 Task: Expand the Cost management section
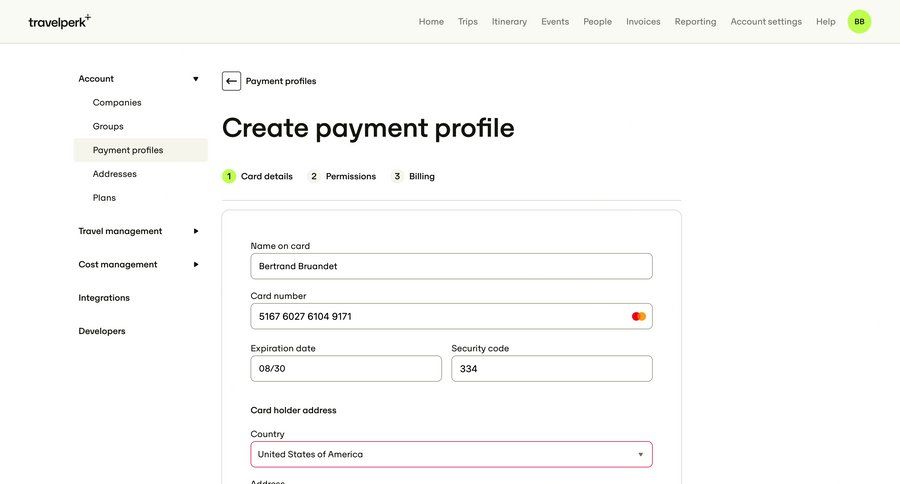[195, 264]
